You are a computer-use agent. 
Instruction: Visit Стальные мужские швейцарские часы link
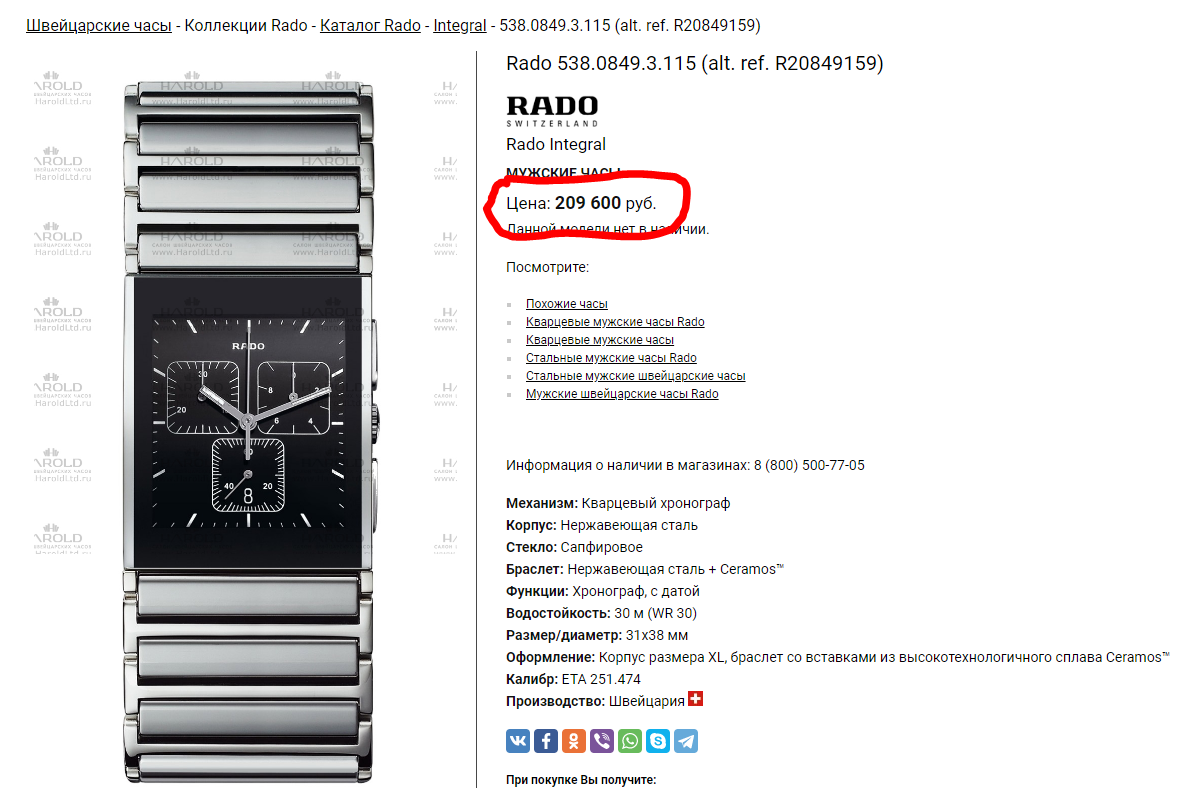635,376
